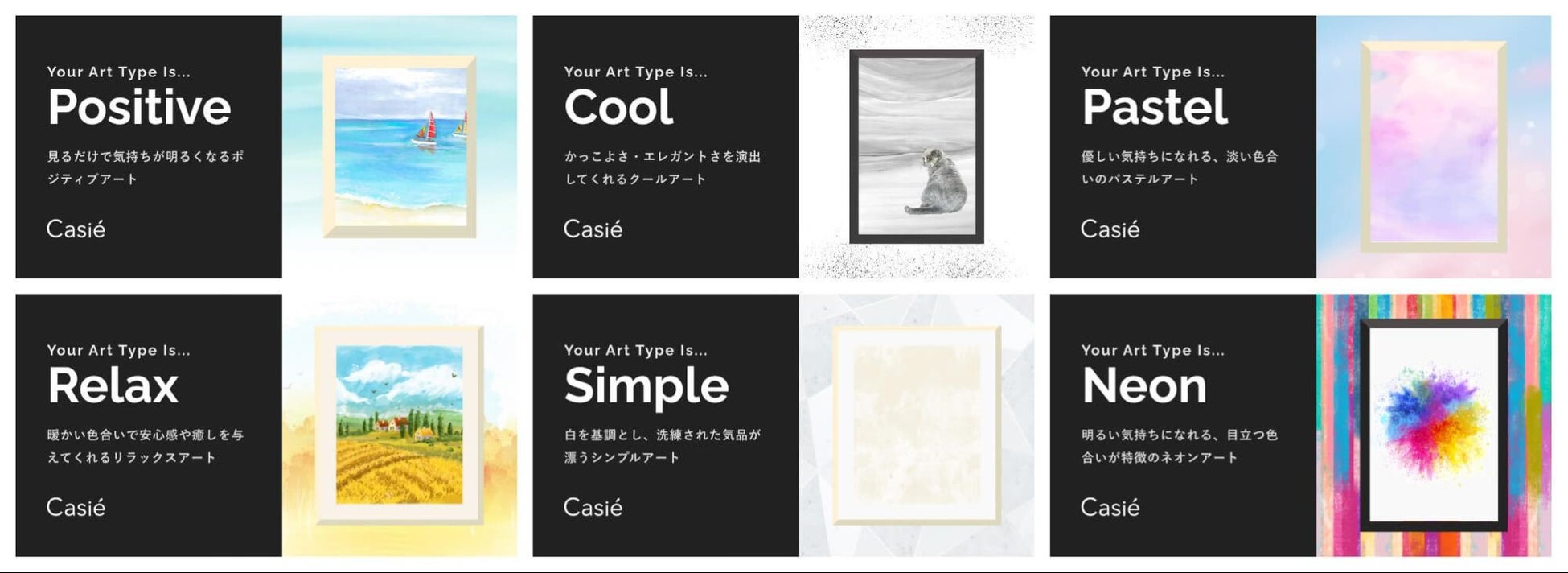
Task: Click Casié logo on Pastel card
Action: [1110, 229]
